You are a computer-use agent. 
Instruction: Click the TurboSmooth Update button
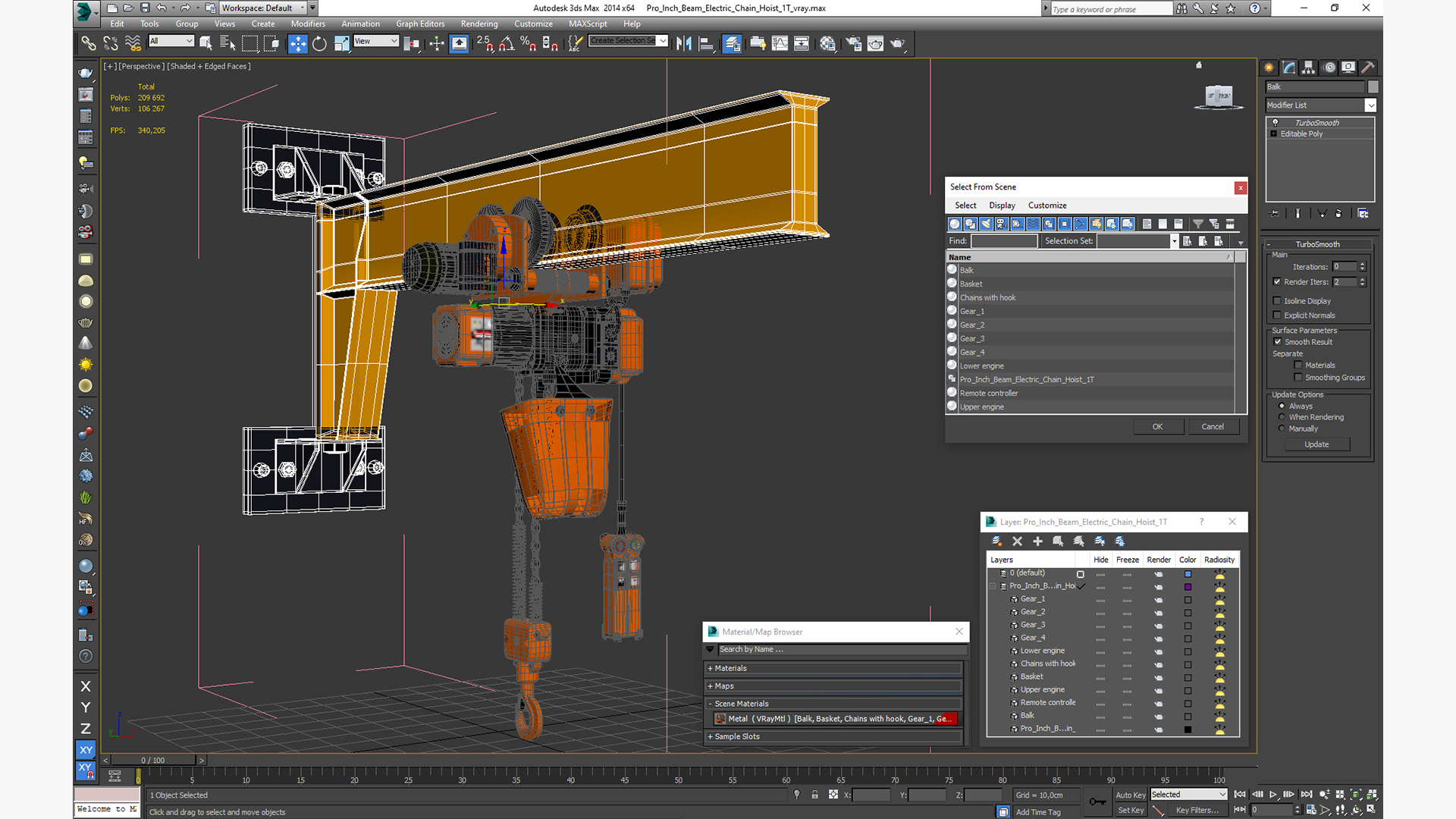(1316, 445)
